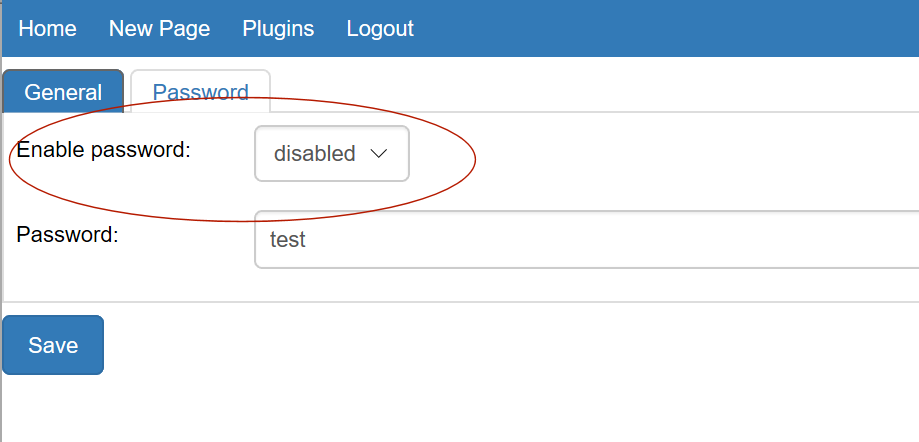Place cursor after 'test' in password box
Screen dimensions: 919x442
[307, 240]
